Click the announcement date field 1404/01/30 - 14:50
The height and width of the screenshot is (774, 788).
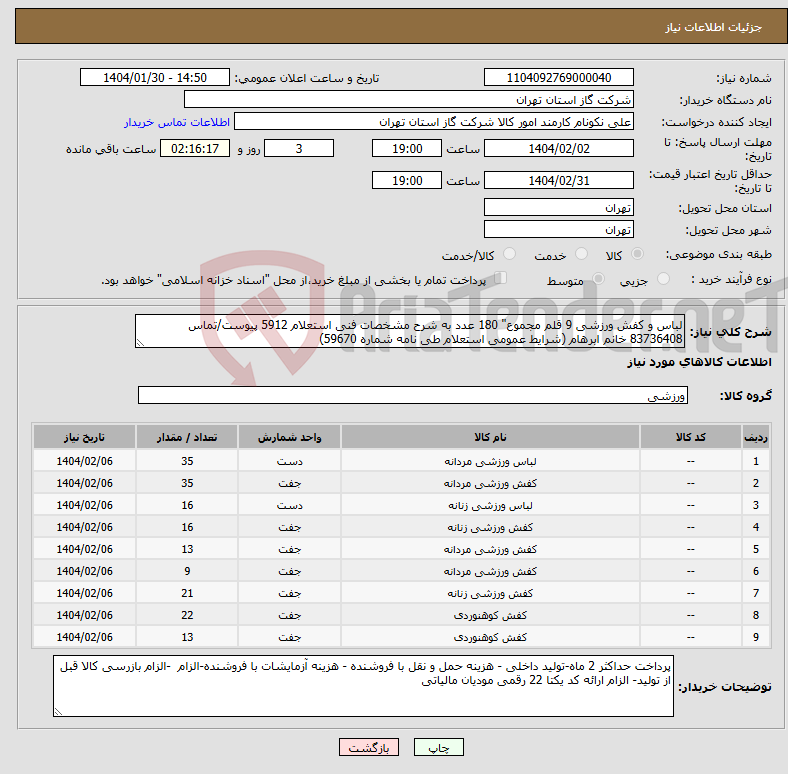[155, 77]
